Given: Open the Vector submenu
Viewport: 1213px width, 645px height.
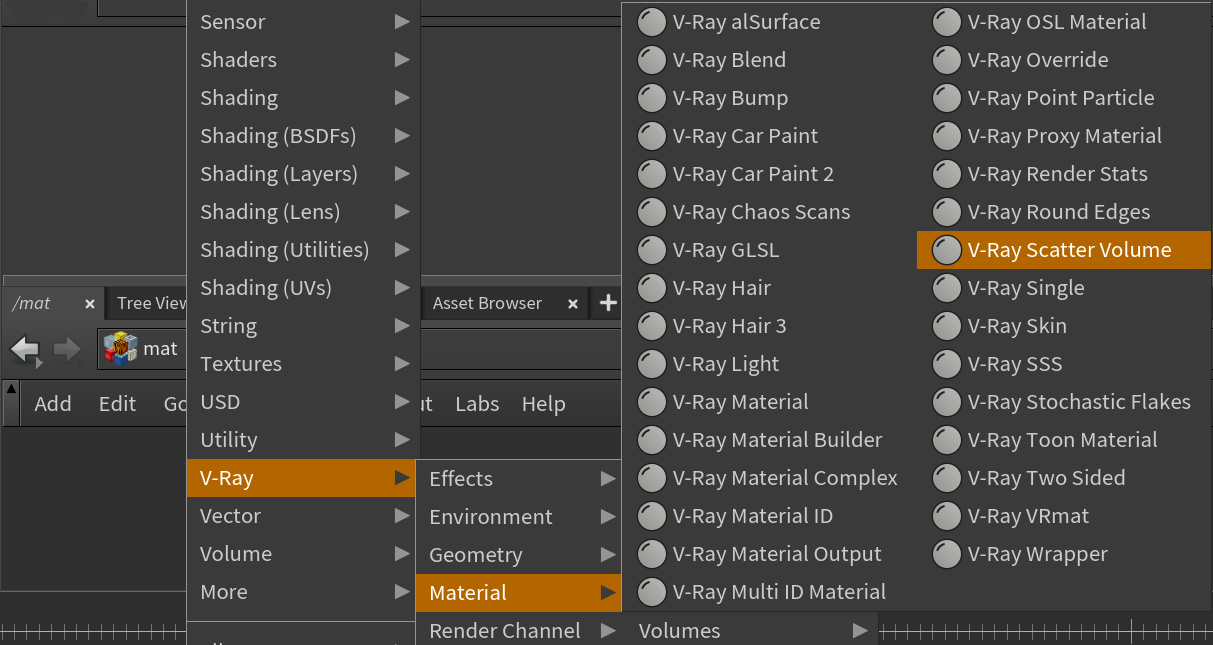Looking at the screenshot, I should (x=304, y=516).
